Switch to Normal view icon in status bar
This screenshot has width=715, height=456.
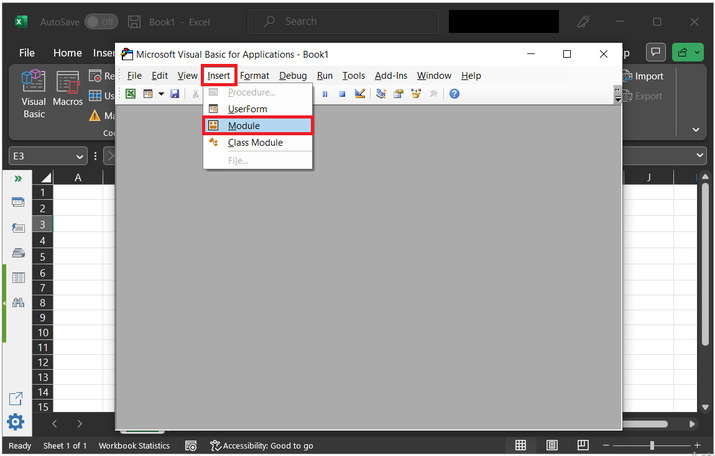(x=520, y=445)
